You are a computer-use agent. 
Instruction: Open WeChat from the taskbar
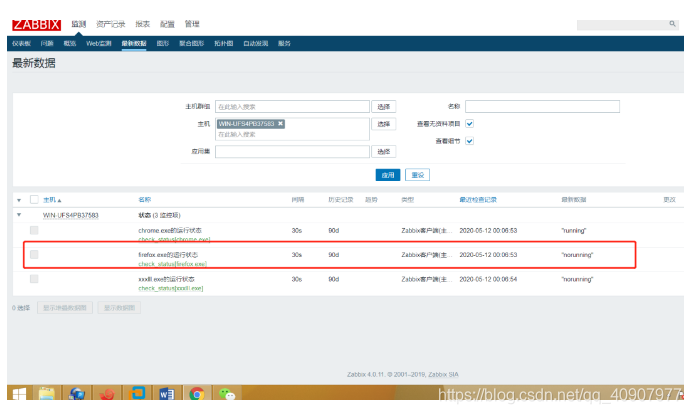tap(227, 393)
